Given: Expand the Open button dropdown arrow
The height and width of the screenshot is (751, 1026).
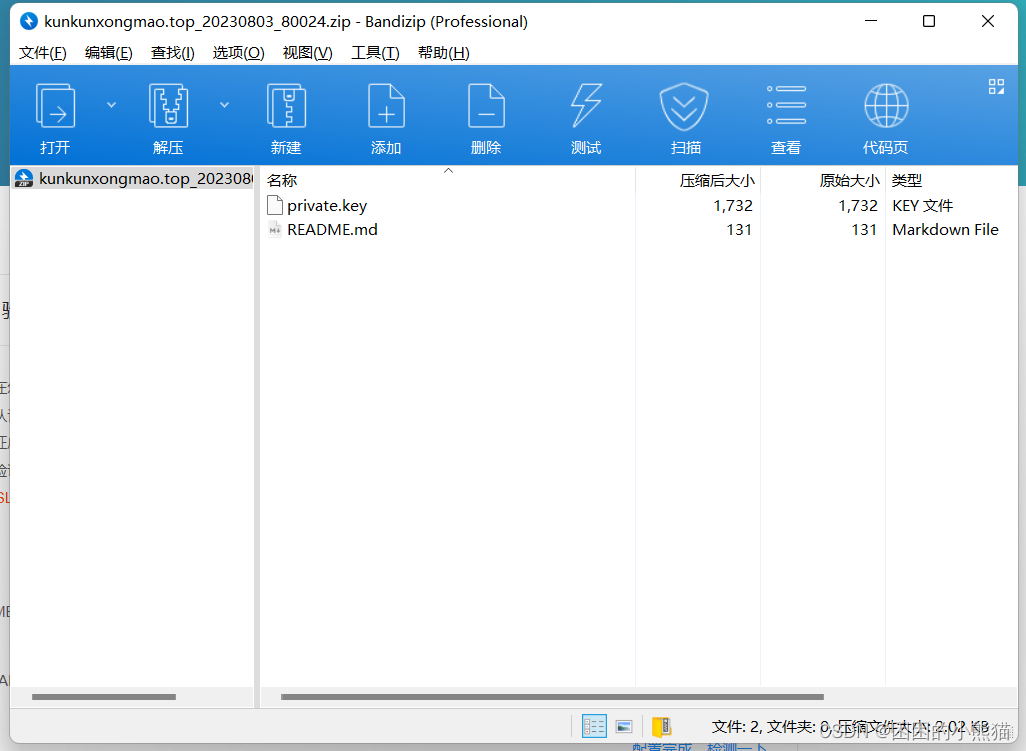Looking at the screenshot, I should 111,105.
